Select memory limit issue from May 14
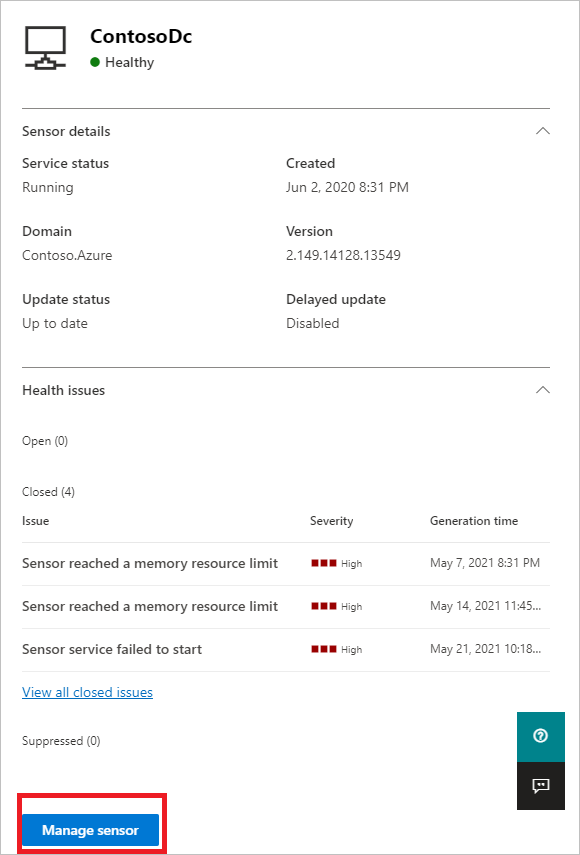This screenshot has height=855, width=580. click(286, 607)
